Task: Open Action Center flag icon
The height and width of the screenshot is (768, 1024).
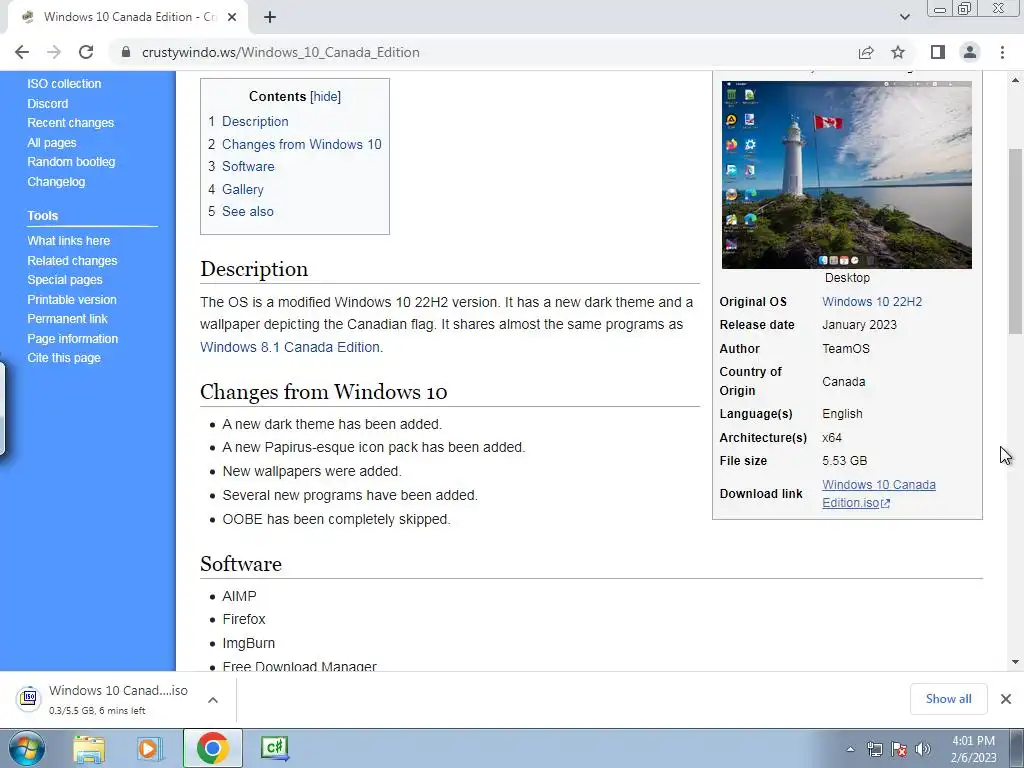Action: click(x=899, y=749)
